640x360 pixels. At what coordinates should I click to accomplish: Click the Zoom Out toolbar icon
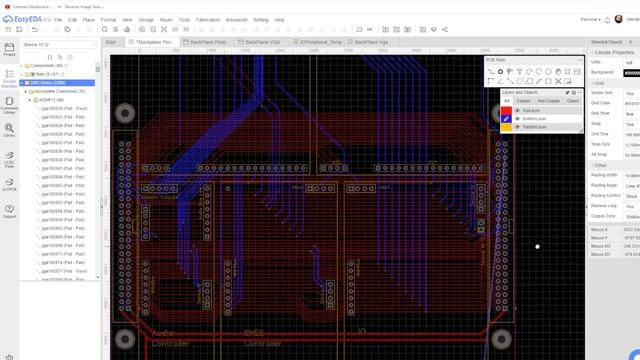(x=153, y=29)
